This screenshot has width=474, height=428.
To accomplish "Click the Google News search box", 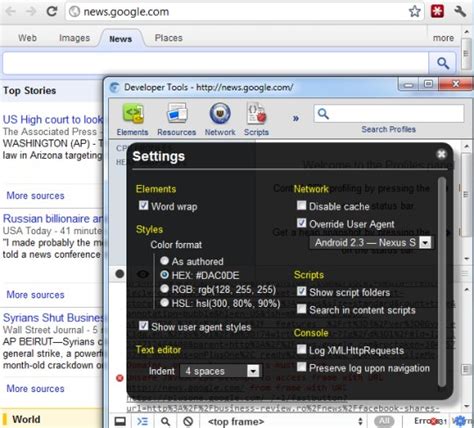I will click(x=215, y=63).
